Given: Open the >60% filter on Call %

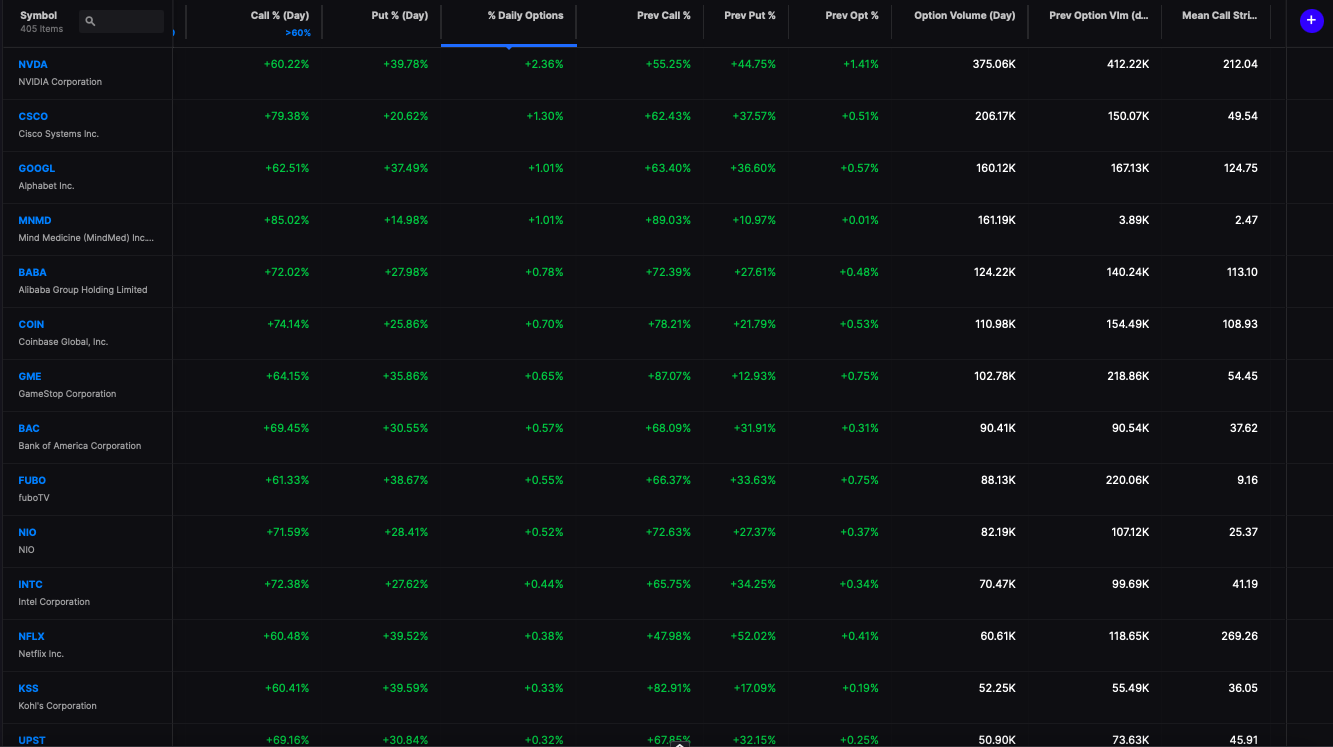Looking at the screenshot, I should 297,33.
